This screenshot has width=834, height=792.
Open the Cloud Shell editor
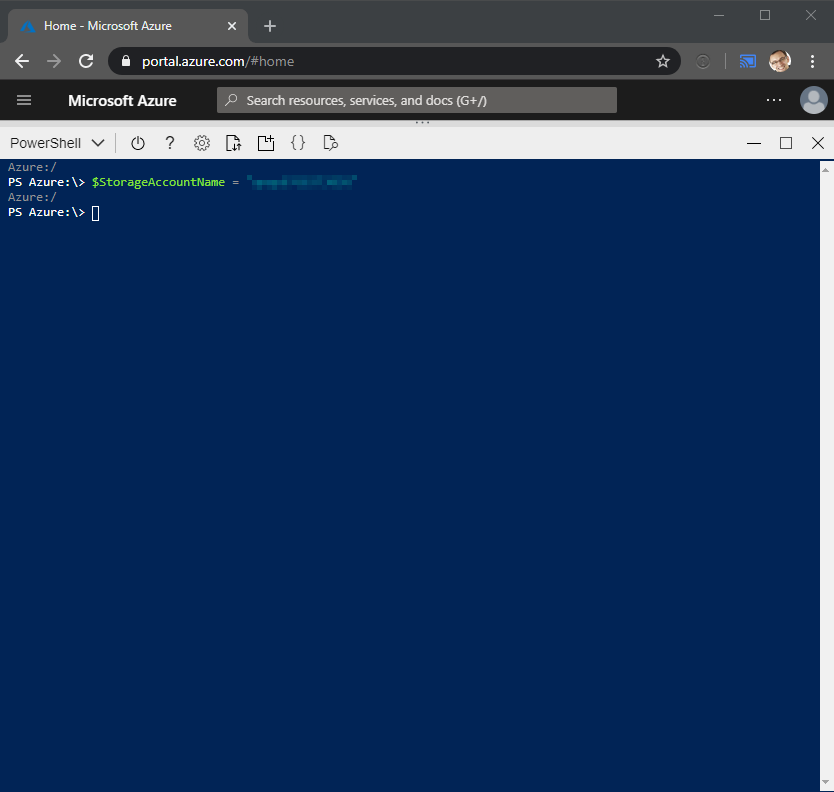(297, 142)
